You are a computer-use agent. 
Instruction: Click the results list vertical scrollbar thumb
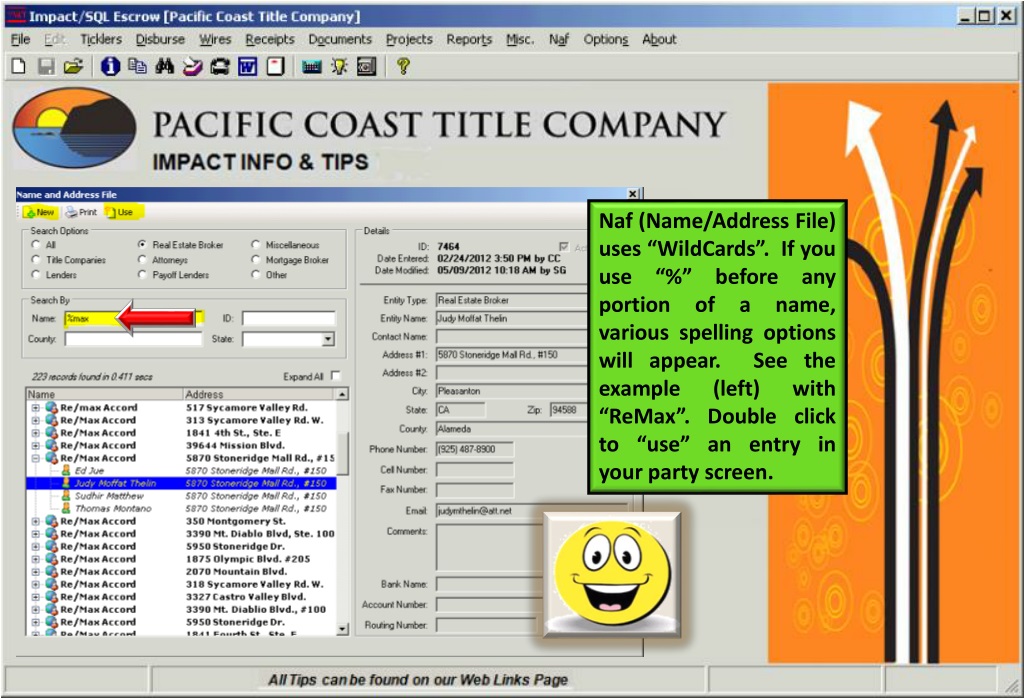[342, 454]
